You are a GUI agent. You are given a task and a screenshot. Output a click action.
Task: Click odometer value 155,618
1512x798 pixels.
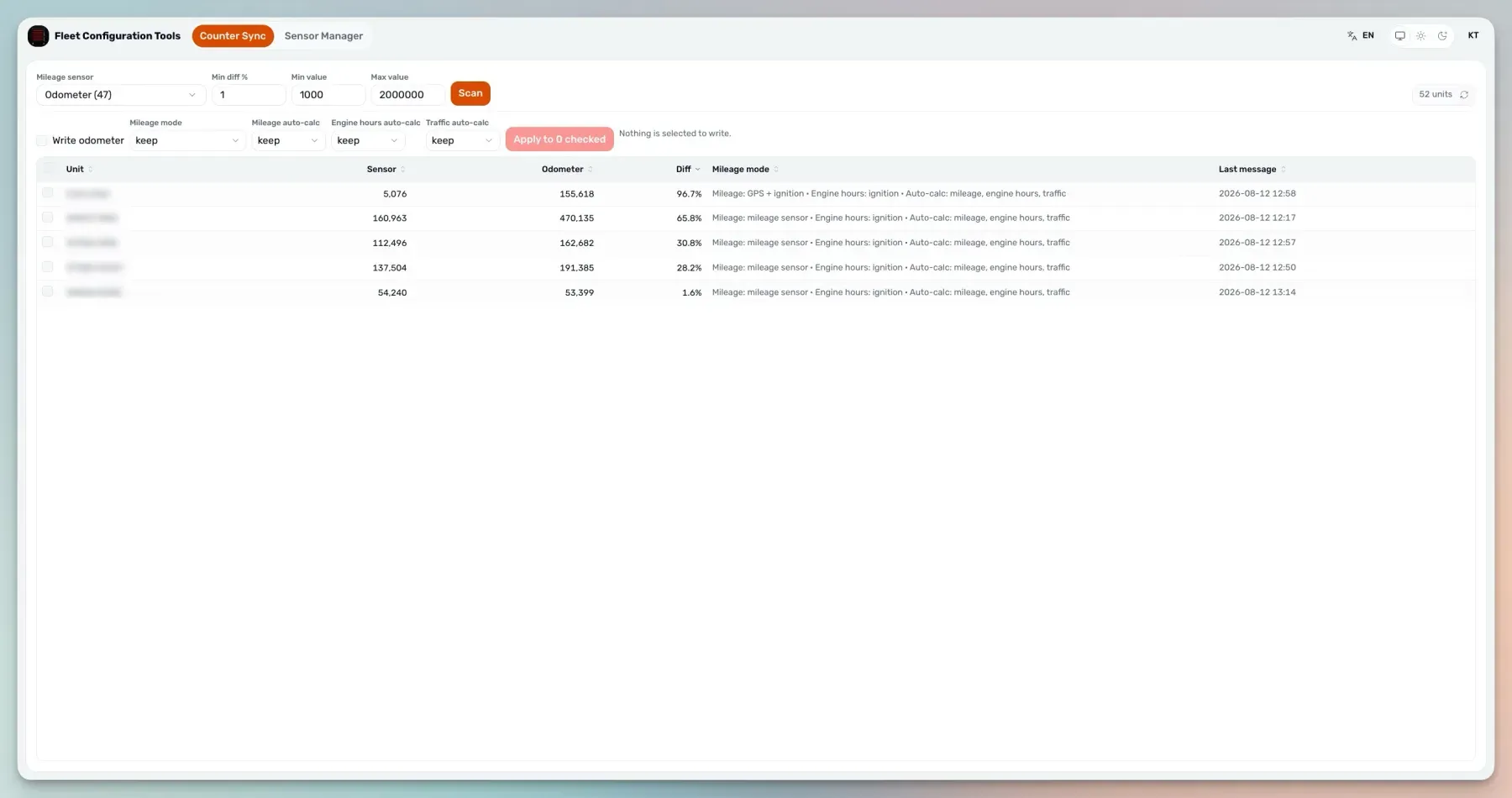(x=576, y=194)
